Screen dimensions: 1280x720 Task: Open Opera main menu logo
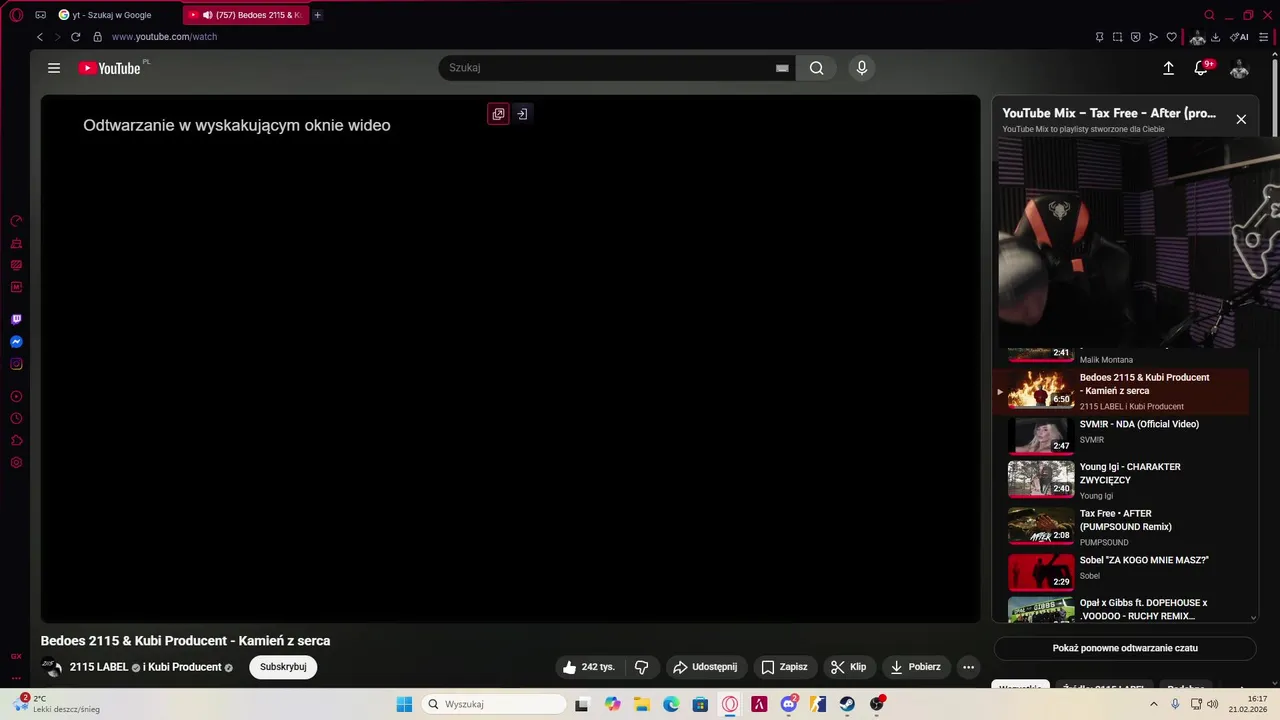17,15
